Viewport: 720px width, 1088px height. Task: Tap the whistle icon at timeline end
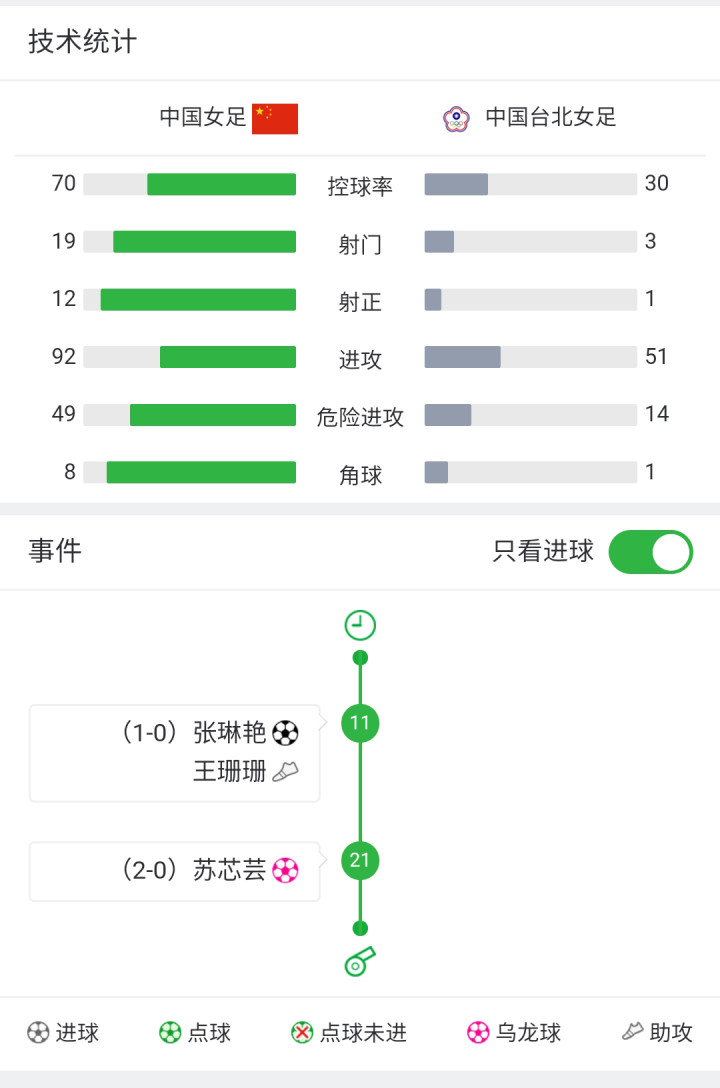click(x=360, y=961)
